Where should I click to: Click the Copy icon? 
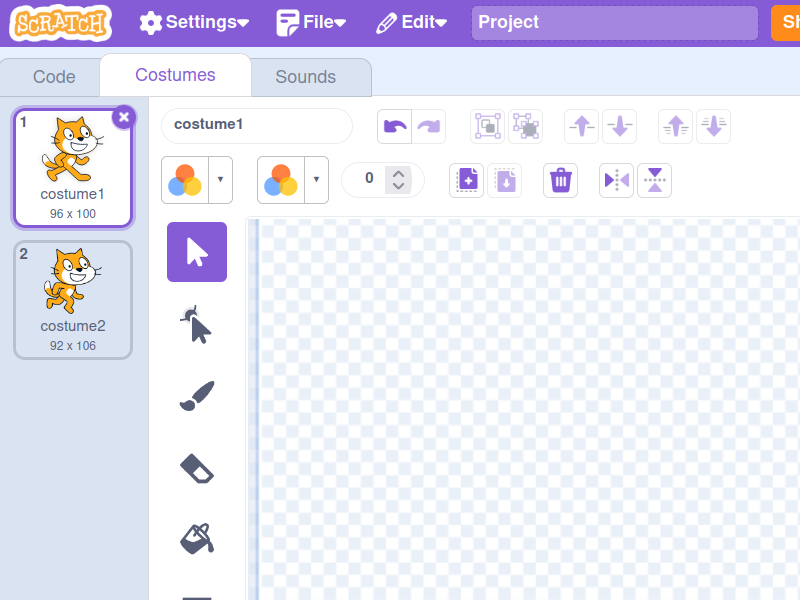pyautogui.click(x=467, y=180)
